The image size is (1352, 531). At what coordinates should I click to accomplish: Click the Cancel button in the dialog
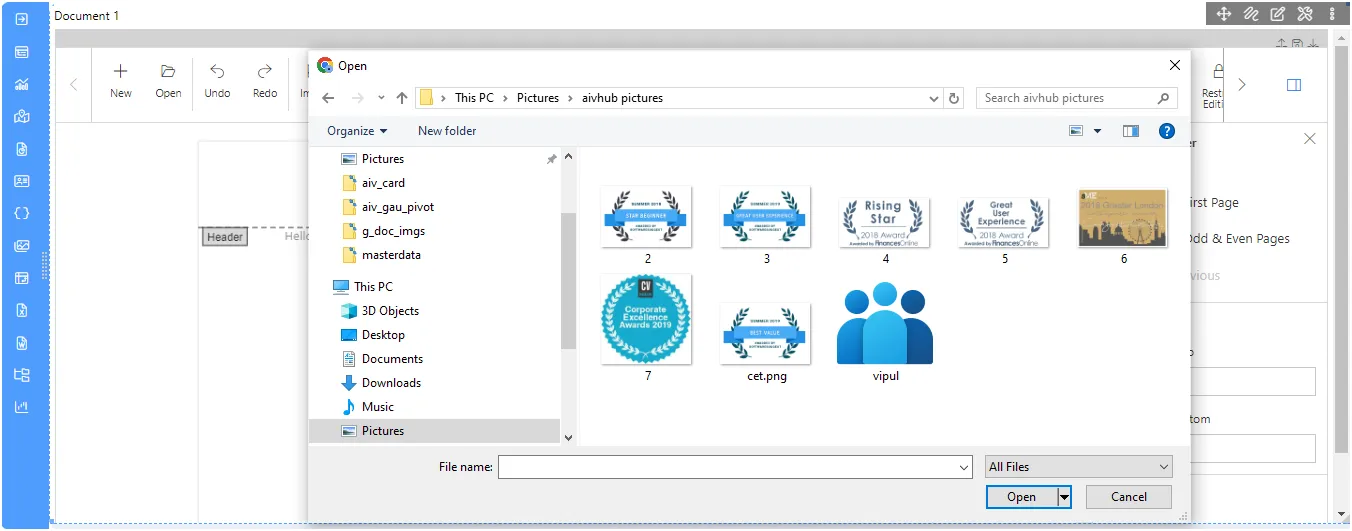coord(1129,497)
